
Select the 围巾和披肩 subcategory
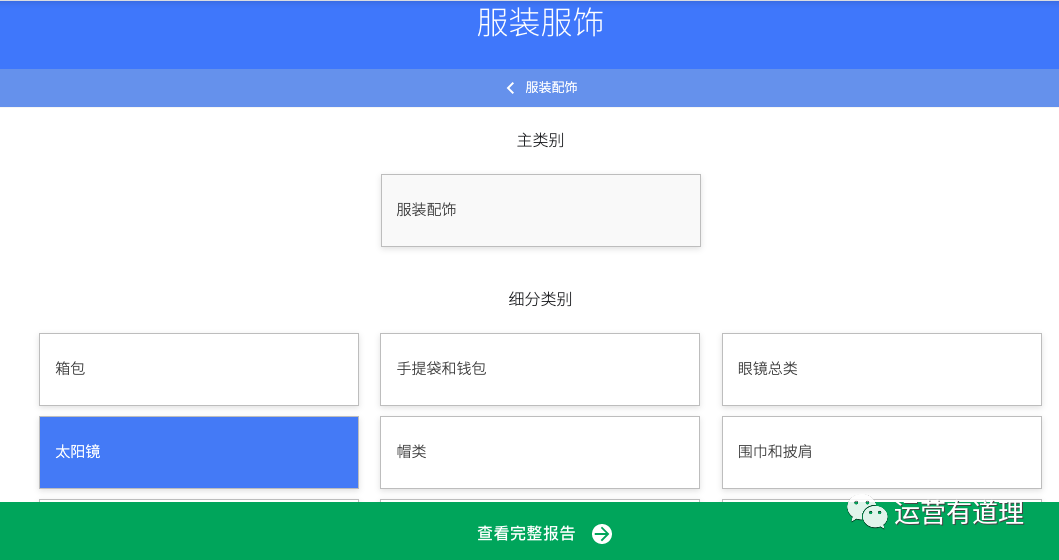[881, 452]
